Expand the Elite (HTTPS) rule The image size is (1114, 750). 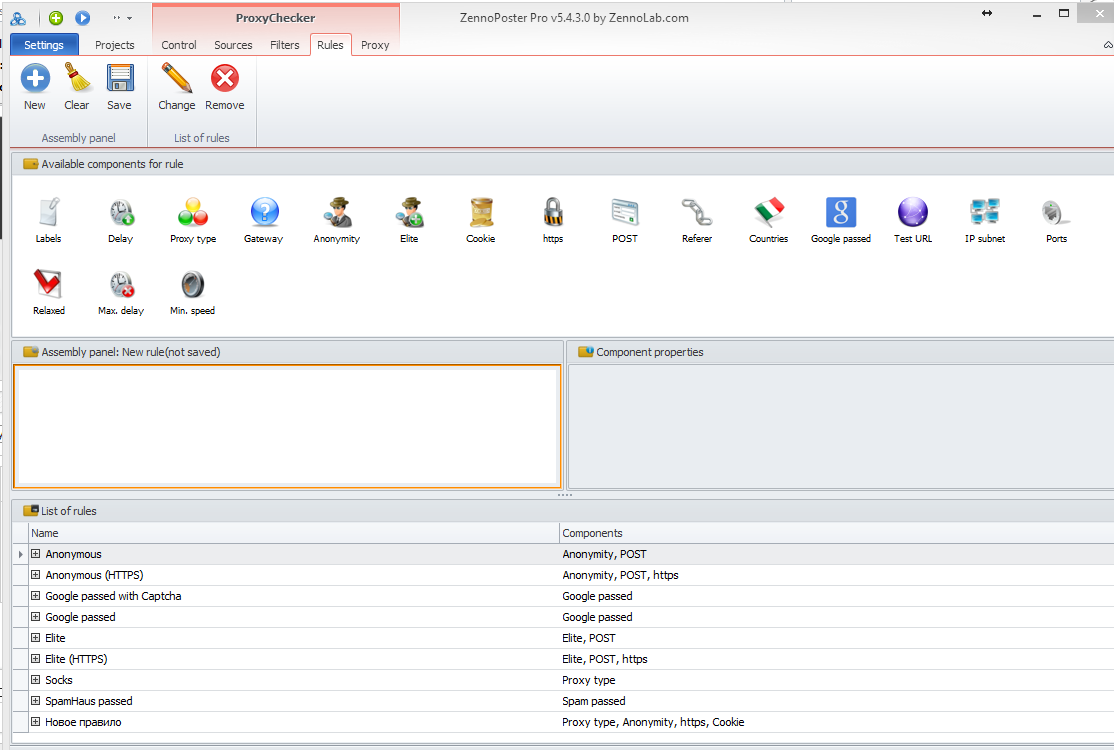point(36,658)
